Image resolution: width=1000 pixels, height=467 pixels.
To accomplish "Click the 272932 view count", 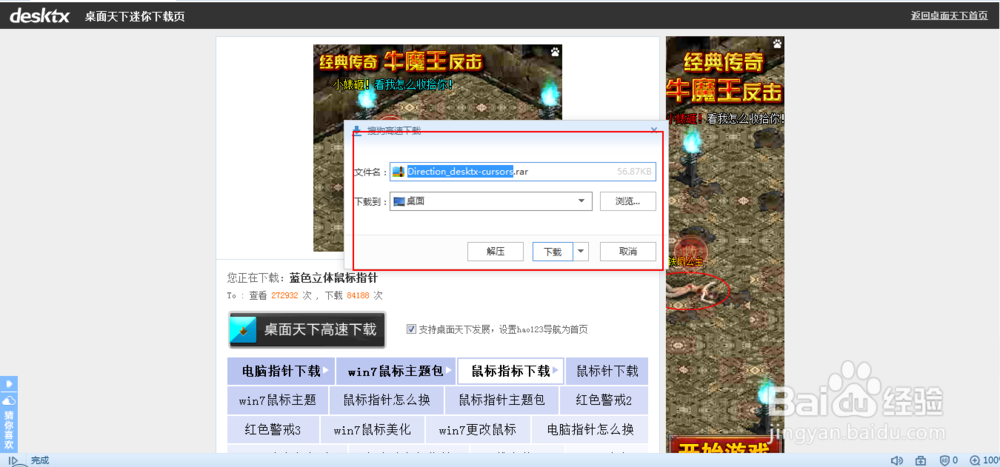I will pyautogui.click(x=285, y=296).
